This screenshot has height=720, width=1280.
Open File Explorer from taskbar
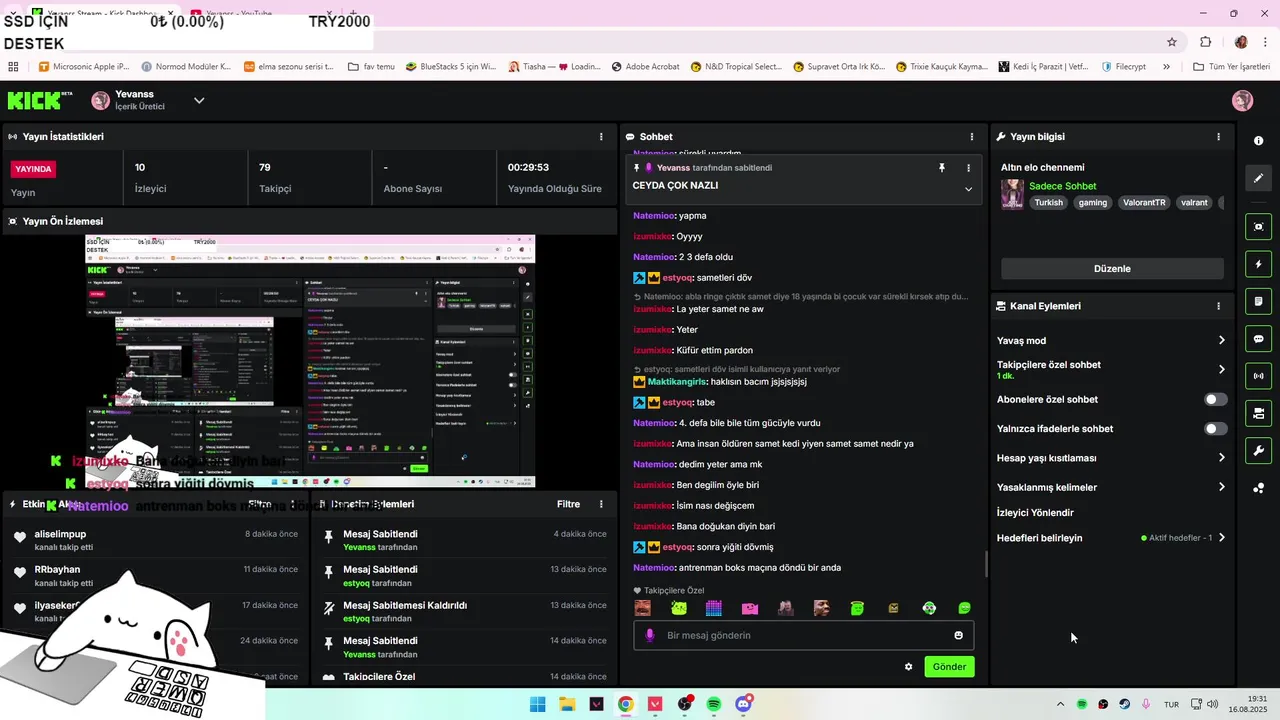click(567, 704)
